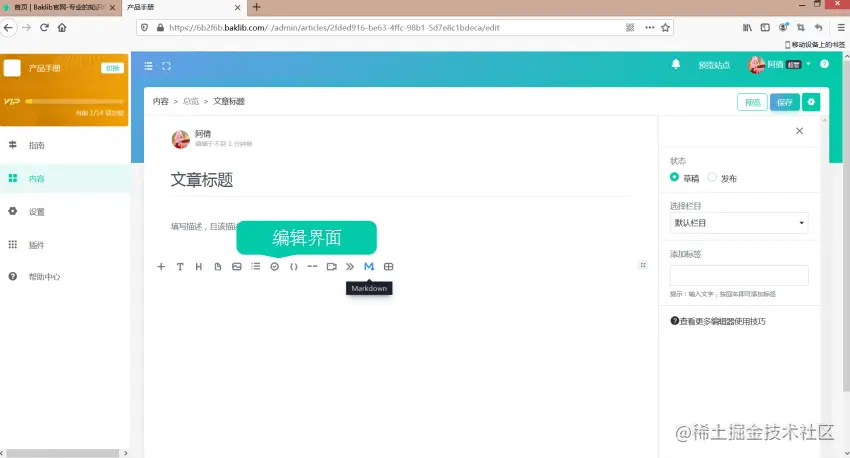Insert a text block with T icon
This screenshot has width=850, height=458.
point(180,267)
